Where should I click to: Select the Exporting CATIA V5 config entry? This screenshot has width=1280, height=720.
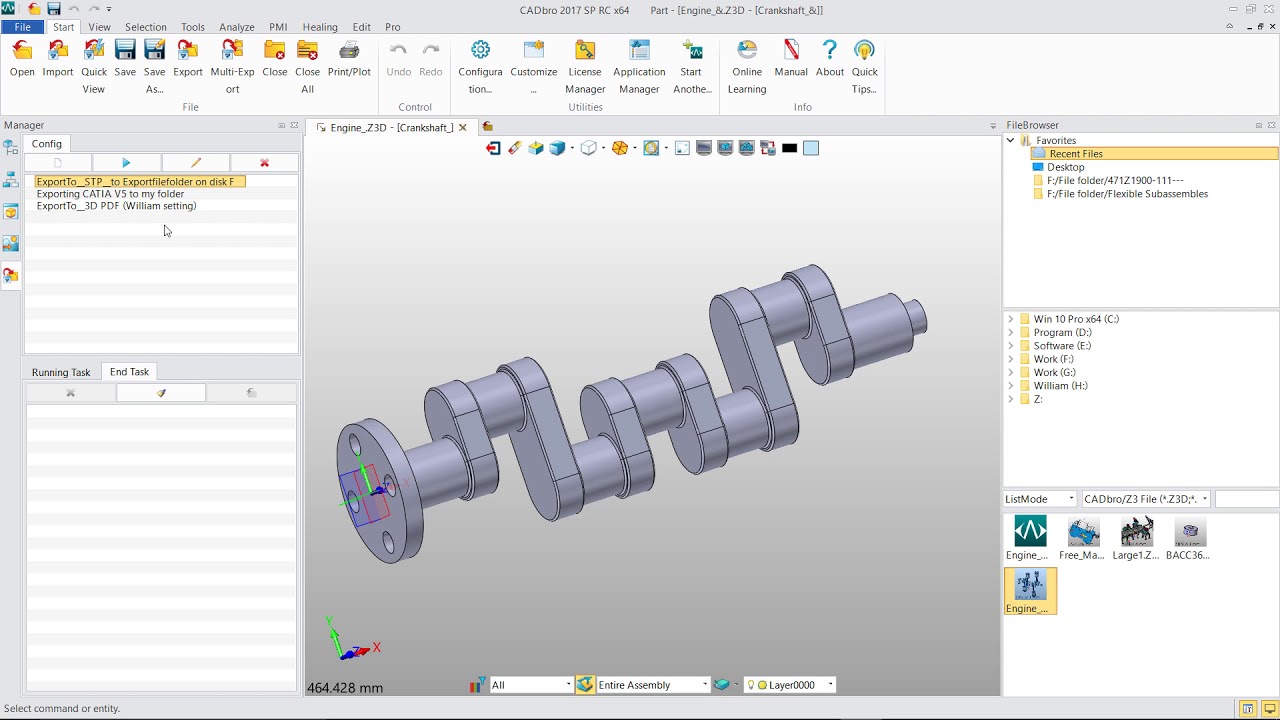[110, 194]
